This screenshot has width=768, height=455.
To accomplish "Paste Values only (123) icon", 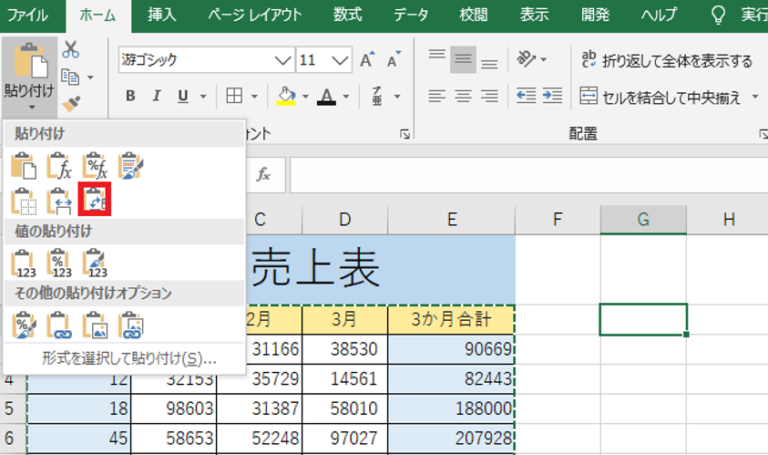I will point(24,263).
